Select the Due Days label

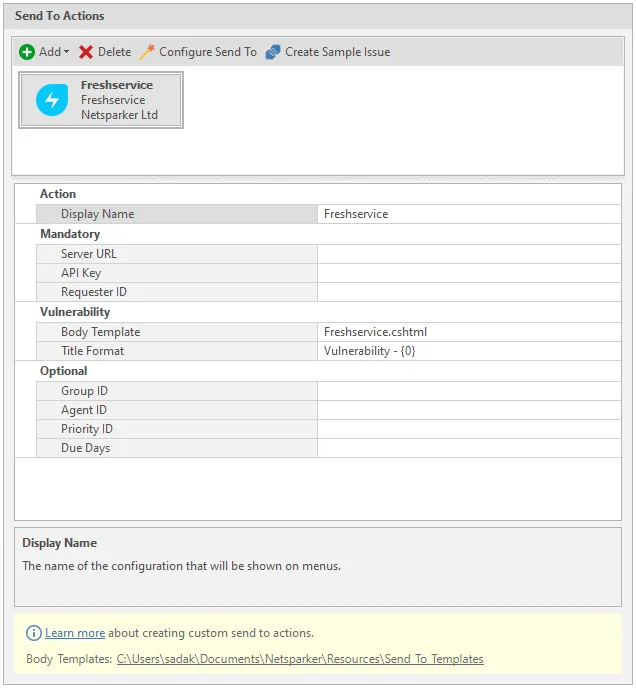(86, 448)
